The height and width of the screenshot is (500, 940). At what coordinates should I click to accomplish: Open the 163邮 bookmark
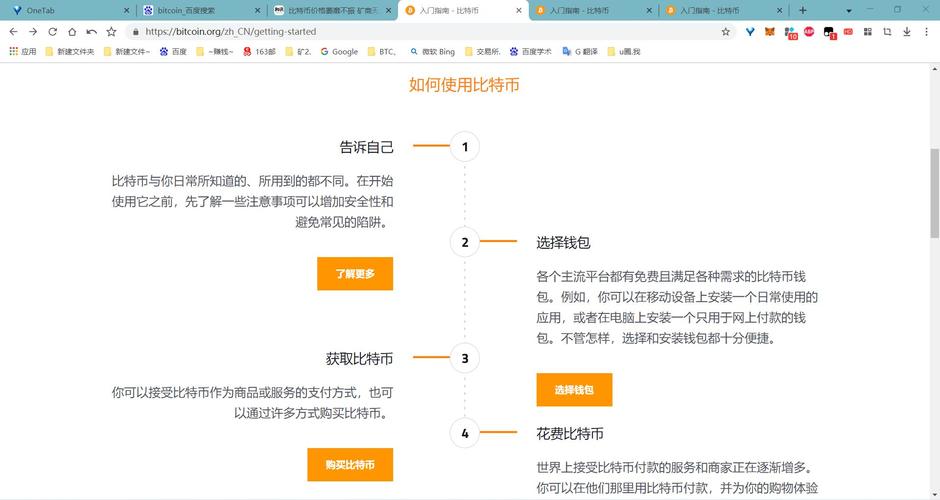tap(259, 52)
